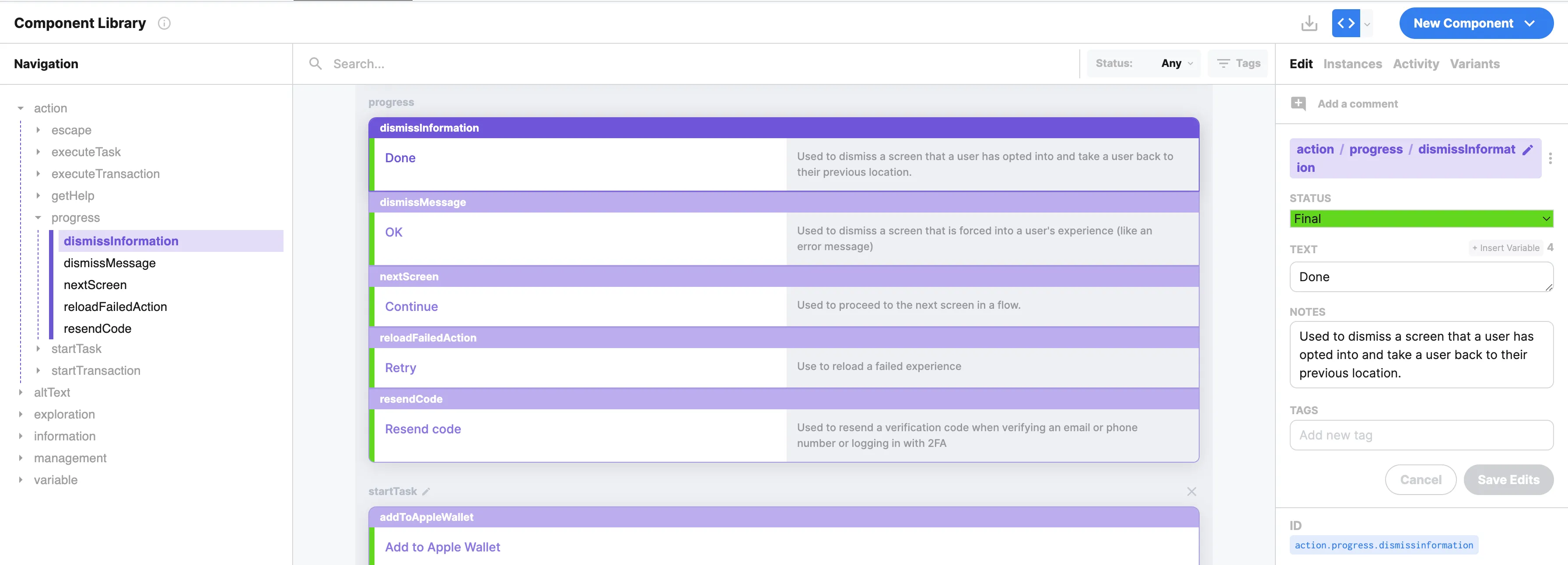Open the Tags filter
This screenshot has width=1568, height=565.
point(1238,63)
